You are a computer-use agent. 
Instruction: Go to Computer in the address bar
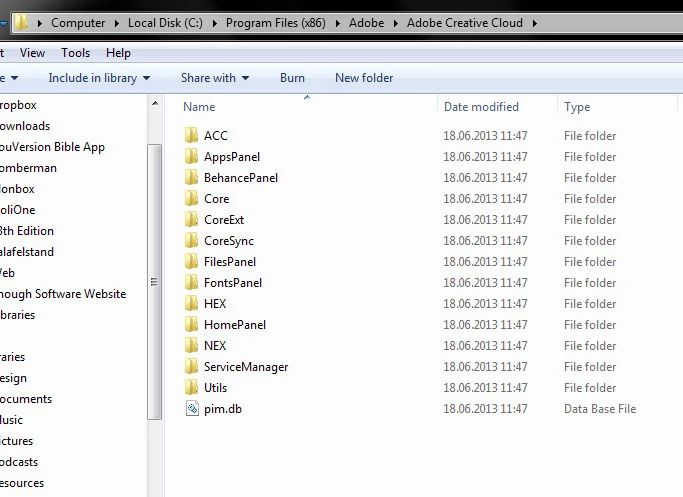[78, 23]
